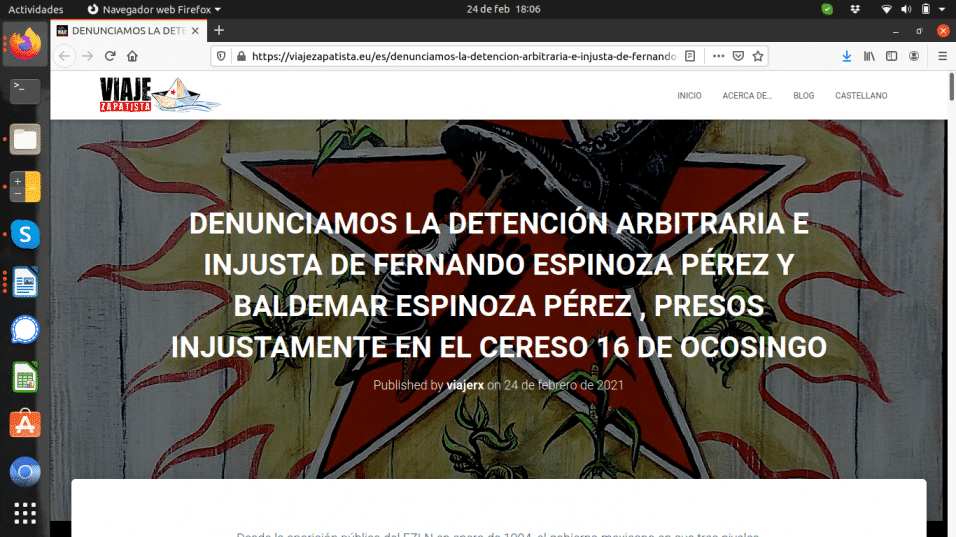Open INICIO in site navigation
This screenshot has height=537, width=956.
point(689,96)
